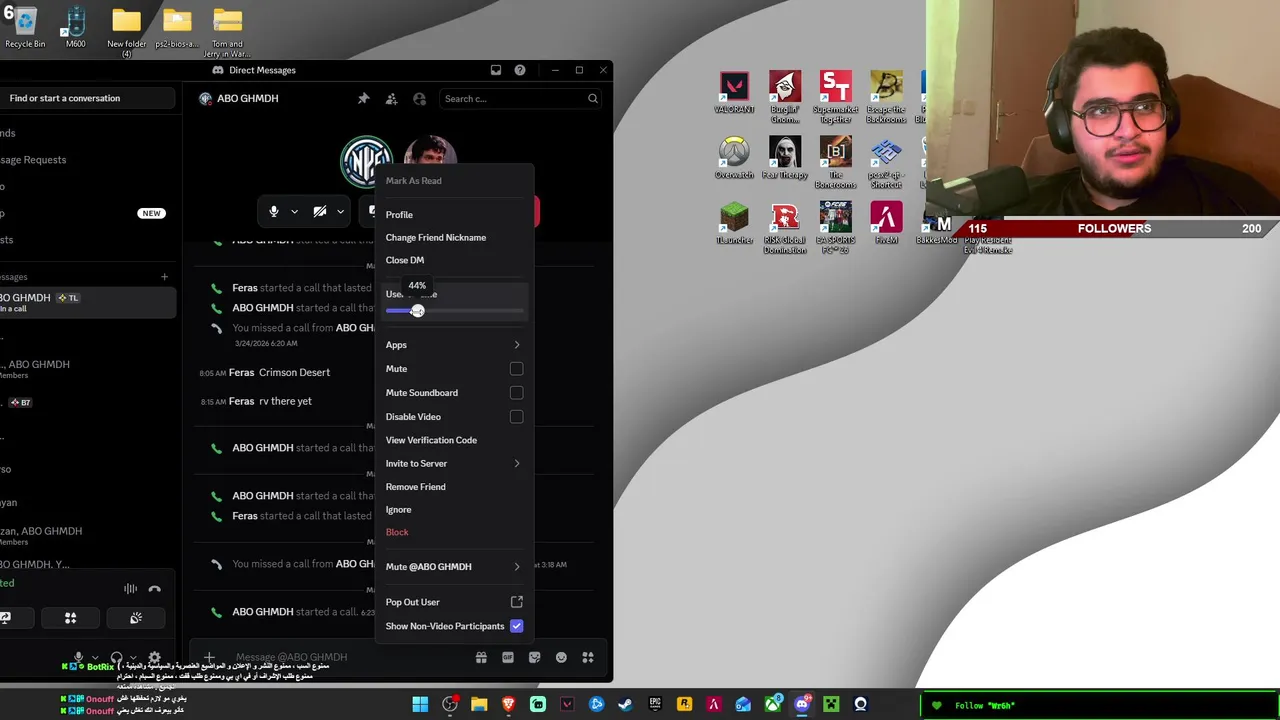The height and width of the screenshot is (720, 1280).
Task: Toggle Mute Soundboard checkbox
Action: point(516,393)
